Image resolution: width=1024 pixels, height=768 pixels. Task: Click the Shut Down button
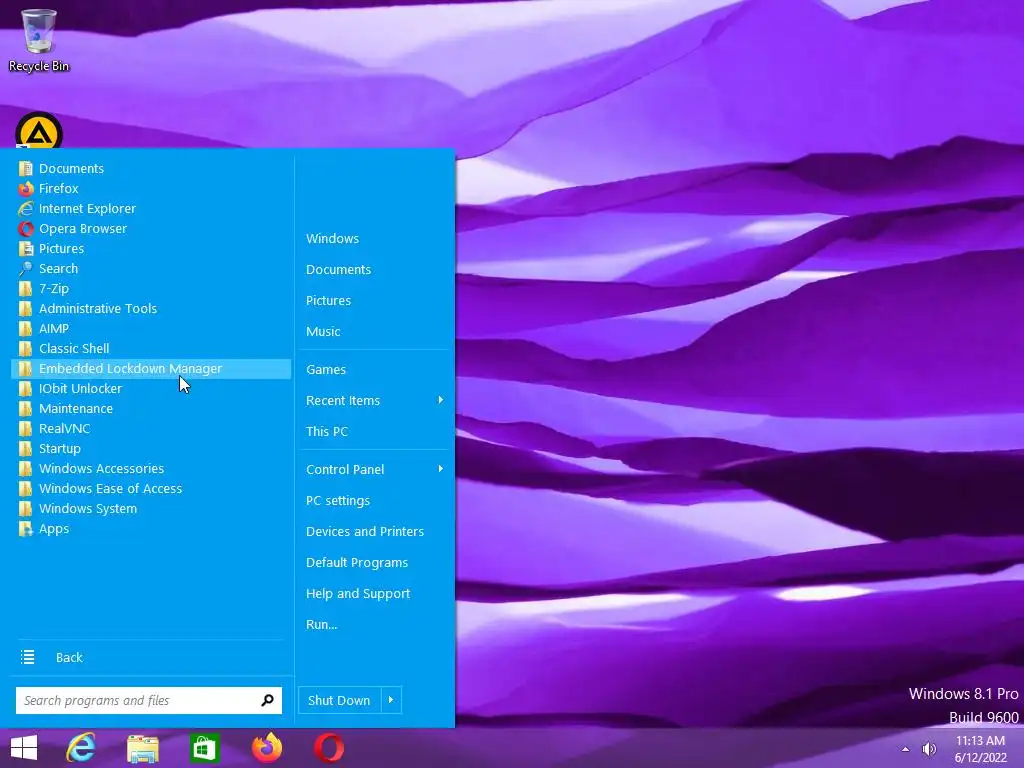tap(340, 700)
